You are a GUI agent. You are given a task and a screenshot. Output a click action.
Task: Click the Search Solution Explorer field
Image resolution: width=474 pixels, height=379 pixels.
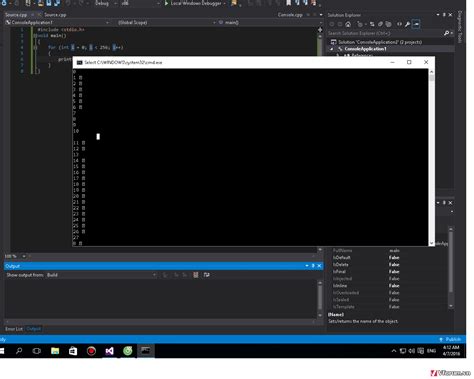(385, 33)
